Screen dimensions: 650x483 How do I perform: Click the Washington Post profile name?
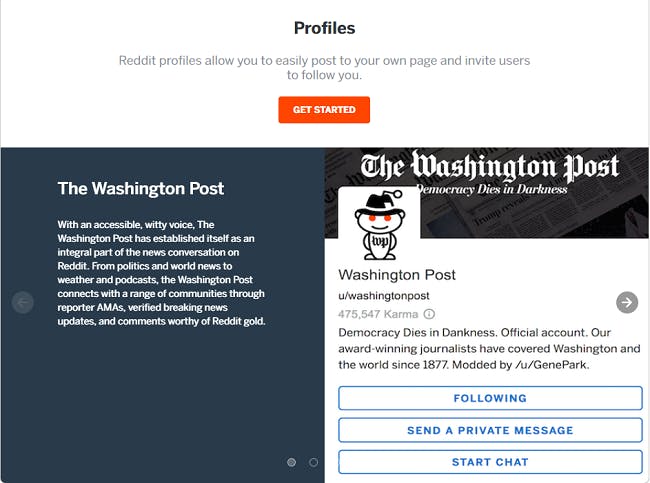[x=397, y=274]
